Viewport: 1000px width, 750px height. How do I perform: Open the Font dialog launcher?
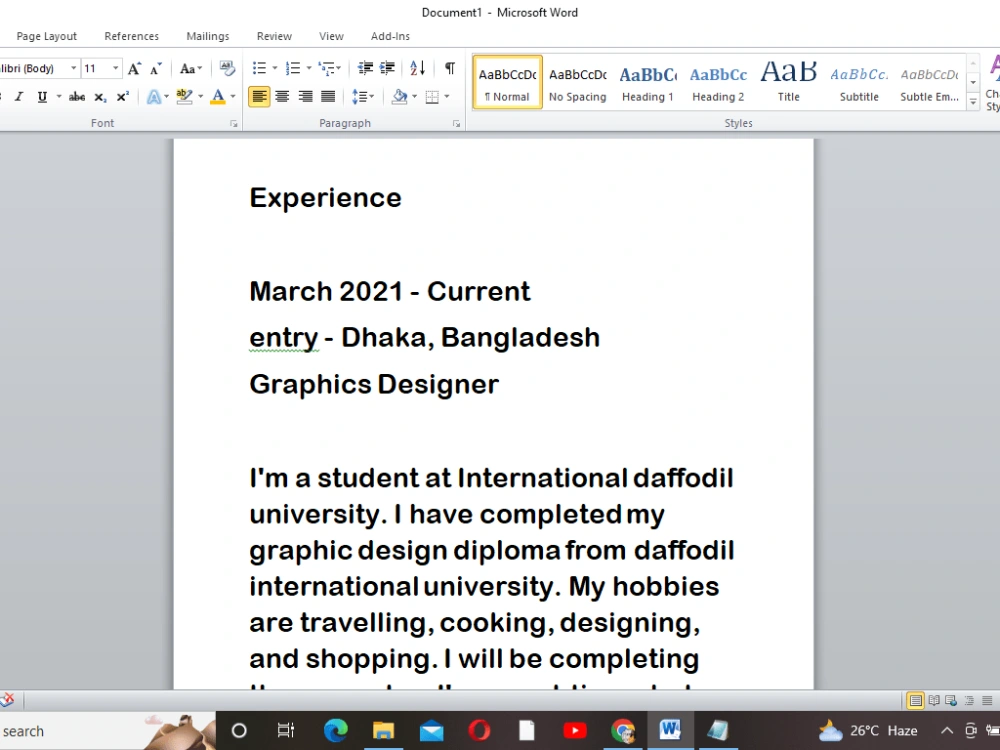pos(234,124)
